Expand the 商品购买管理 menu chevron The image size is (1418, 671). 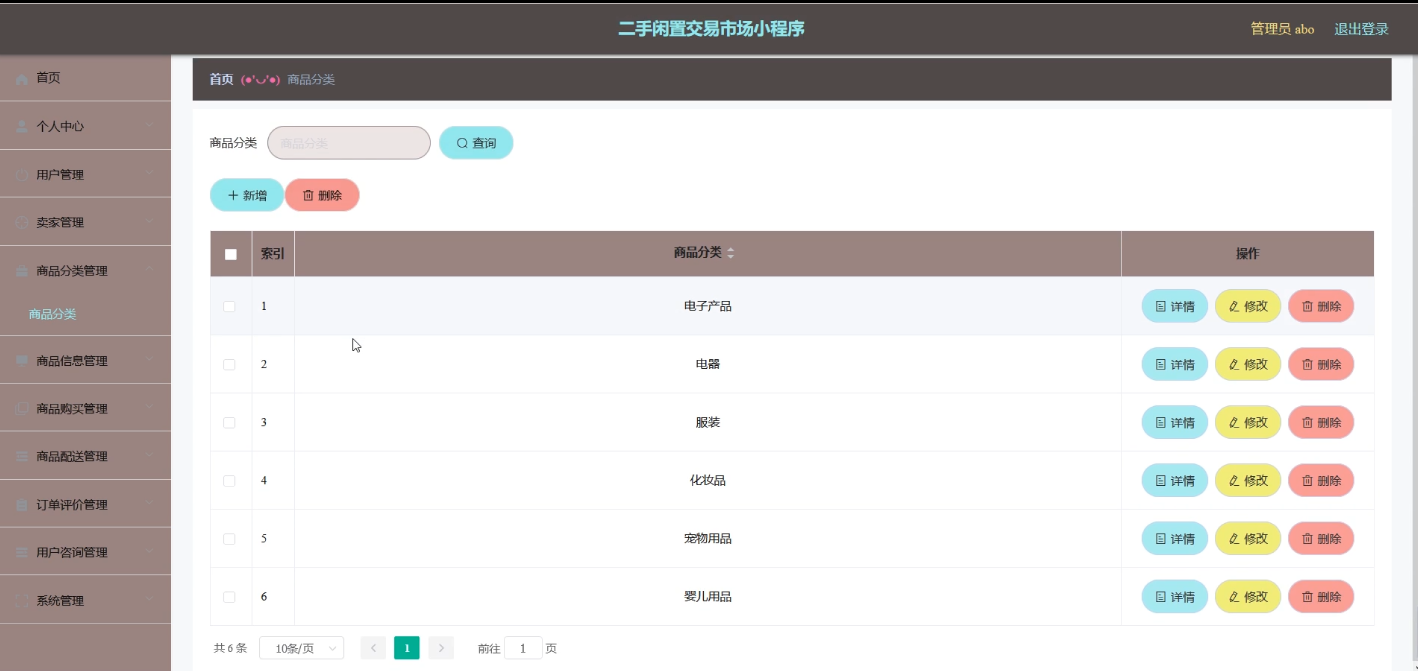[x=150, y=408]
